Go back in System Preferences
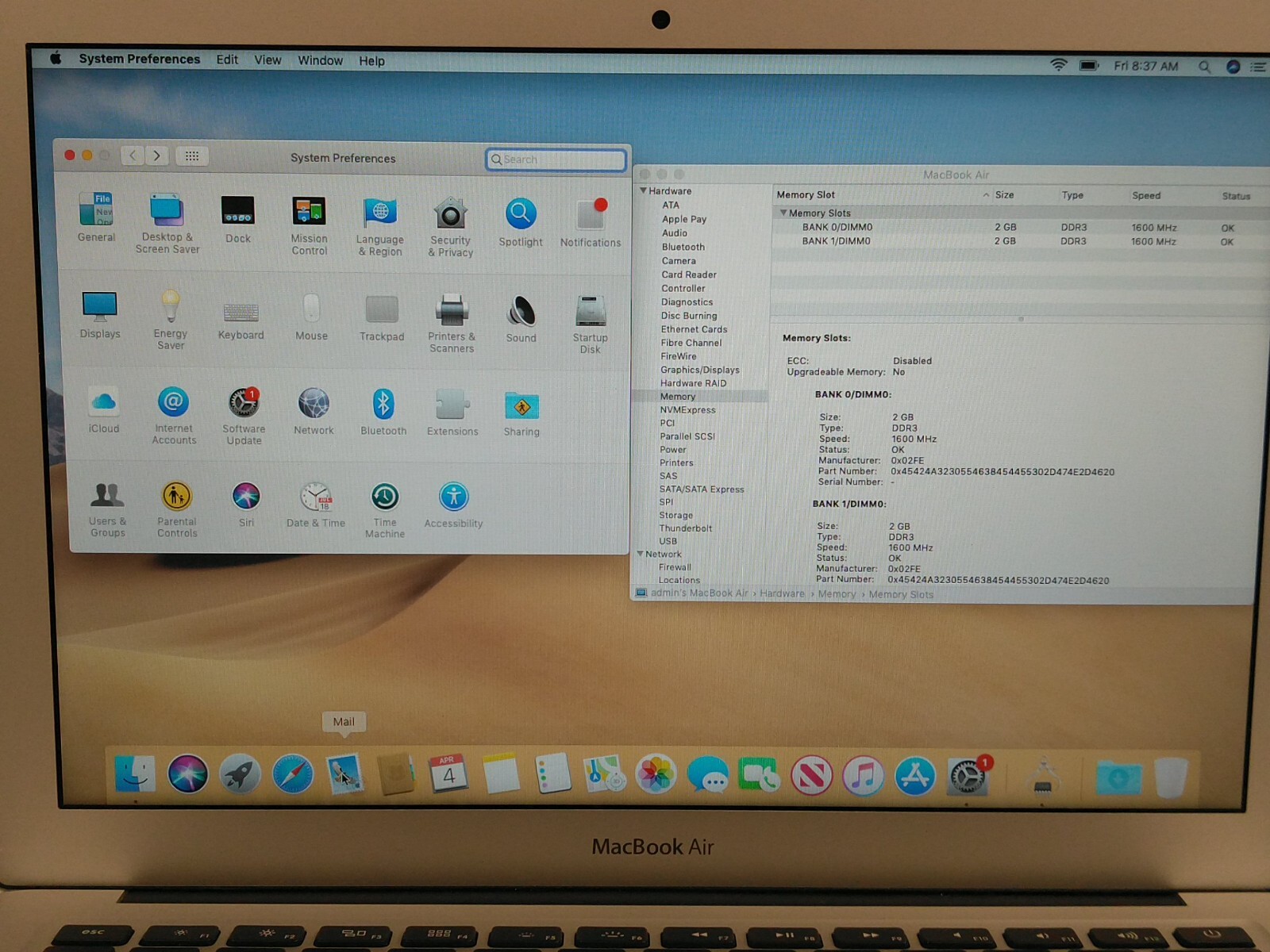Viewport: 1270px width, 952px height. pyautogui.click(x=133, y=155)
